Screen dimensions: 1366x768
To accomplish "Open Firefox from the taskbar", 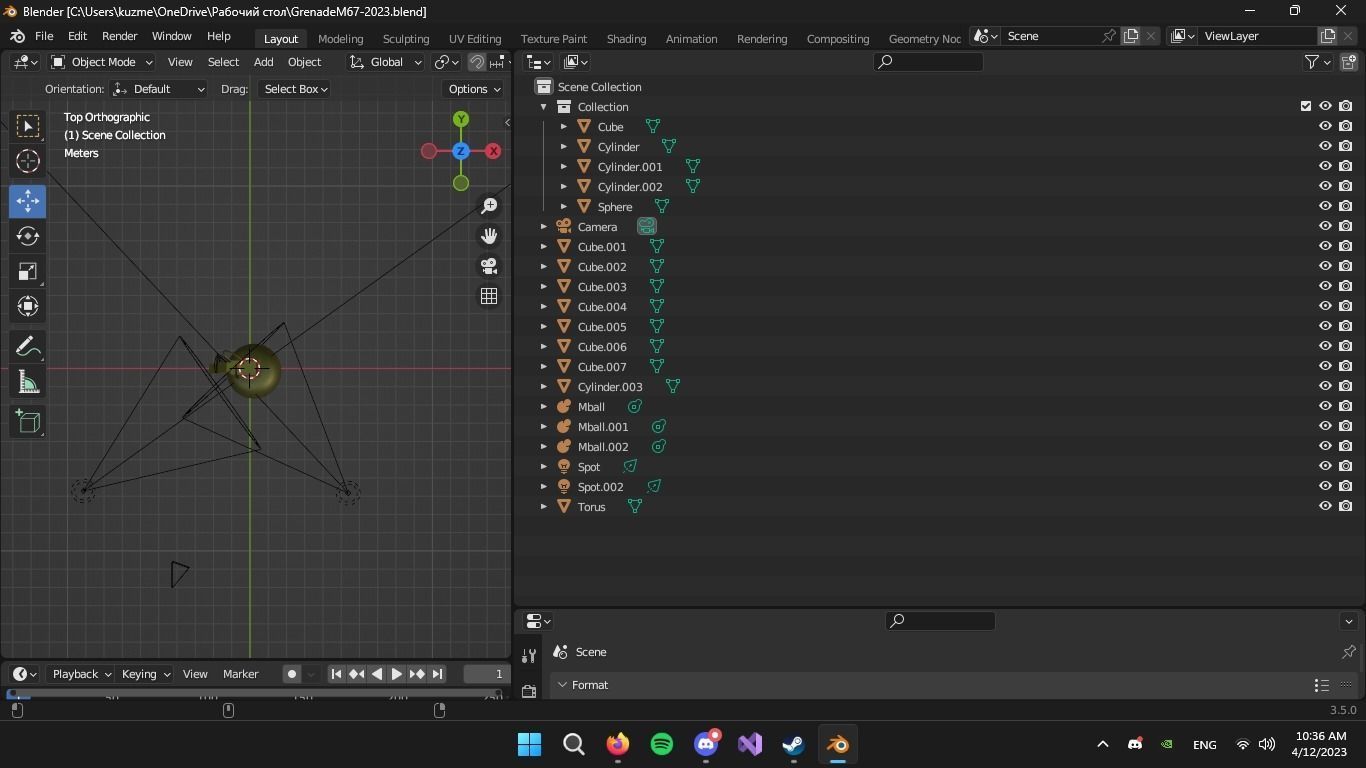I will 618,744.
